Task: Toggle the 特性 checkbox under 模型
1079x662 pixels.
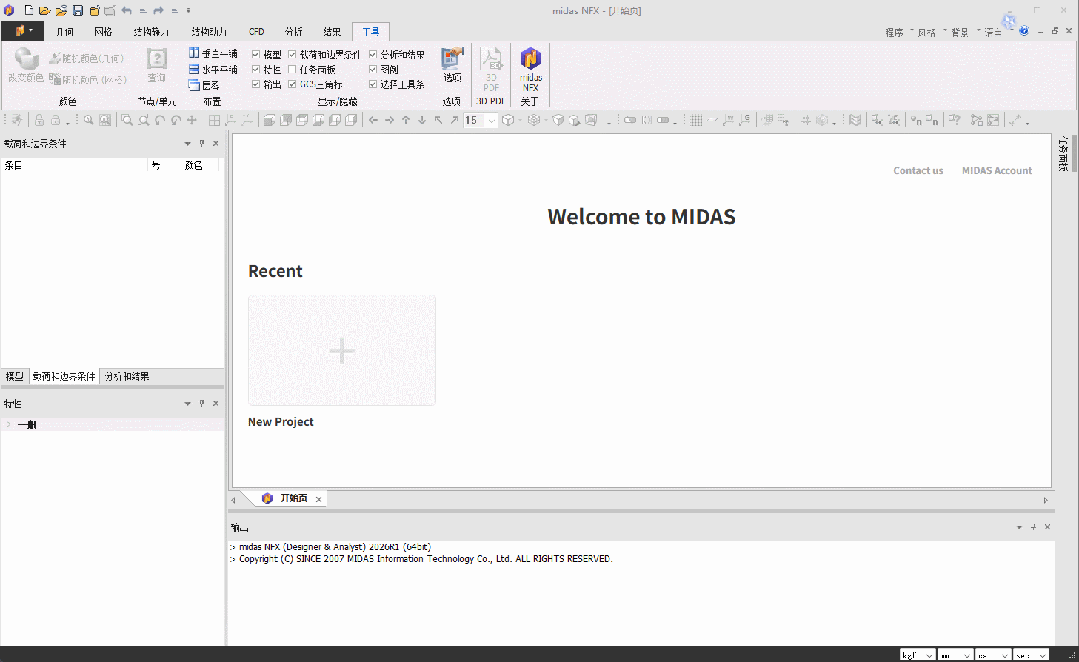Action: click(256, 69)
